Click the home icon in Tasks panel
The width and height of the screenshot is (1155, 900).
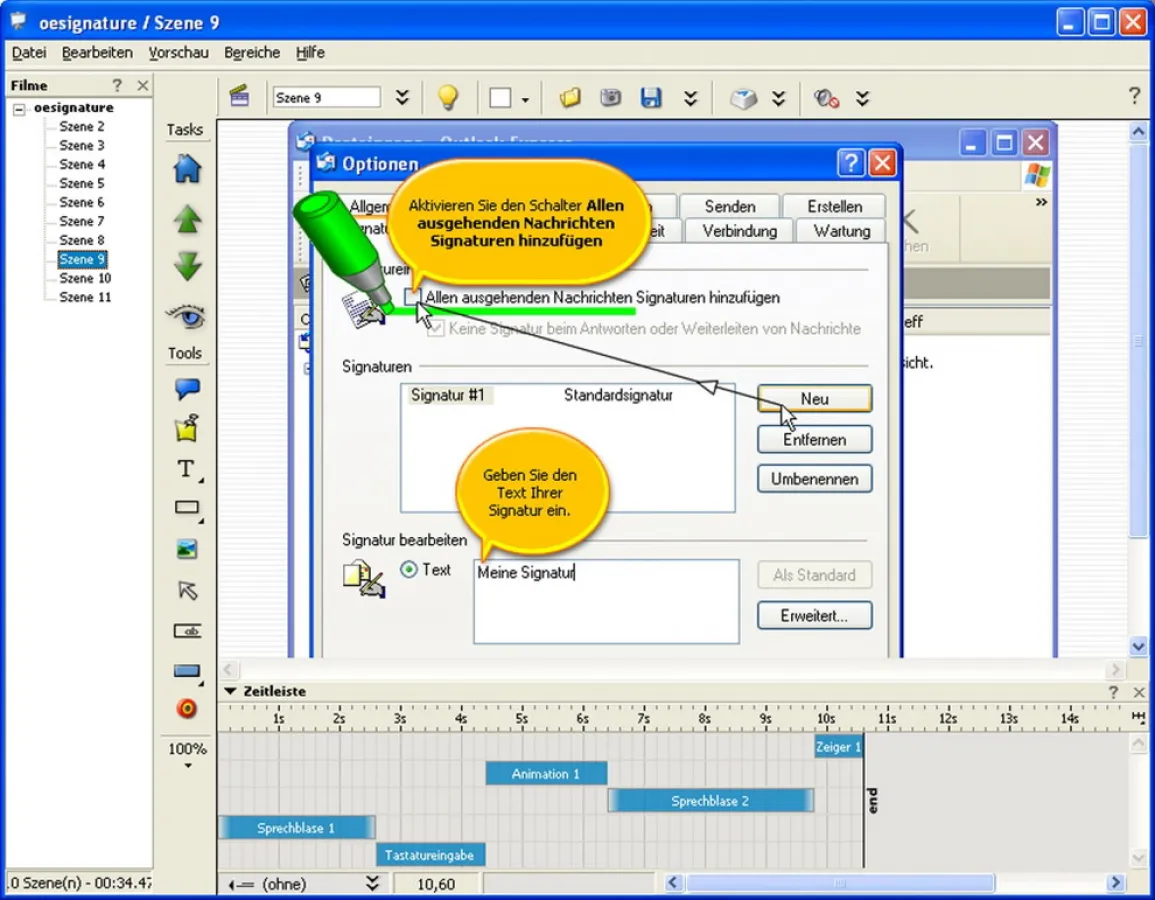pyautogui.click(x=187, y=169)
